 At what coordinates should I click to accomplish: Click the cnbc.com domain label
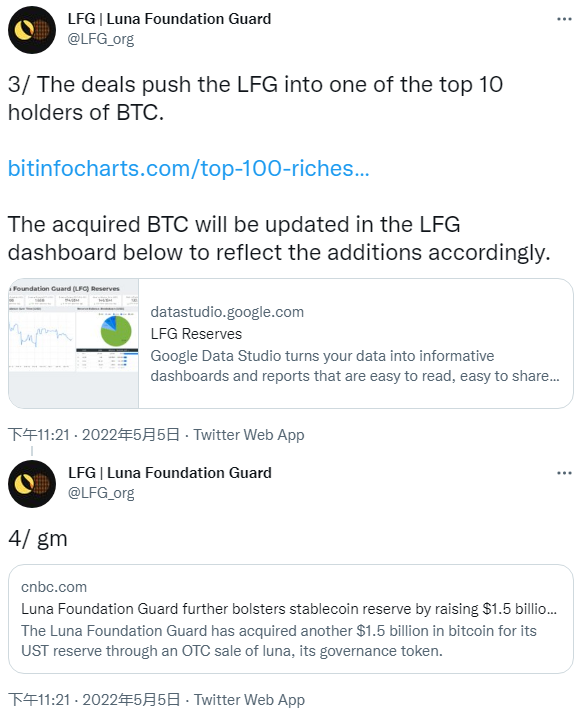pyautogui.click(x=54, y=587)
